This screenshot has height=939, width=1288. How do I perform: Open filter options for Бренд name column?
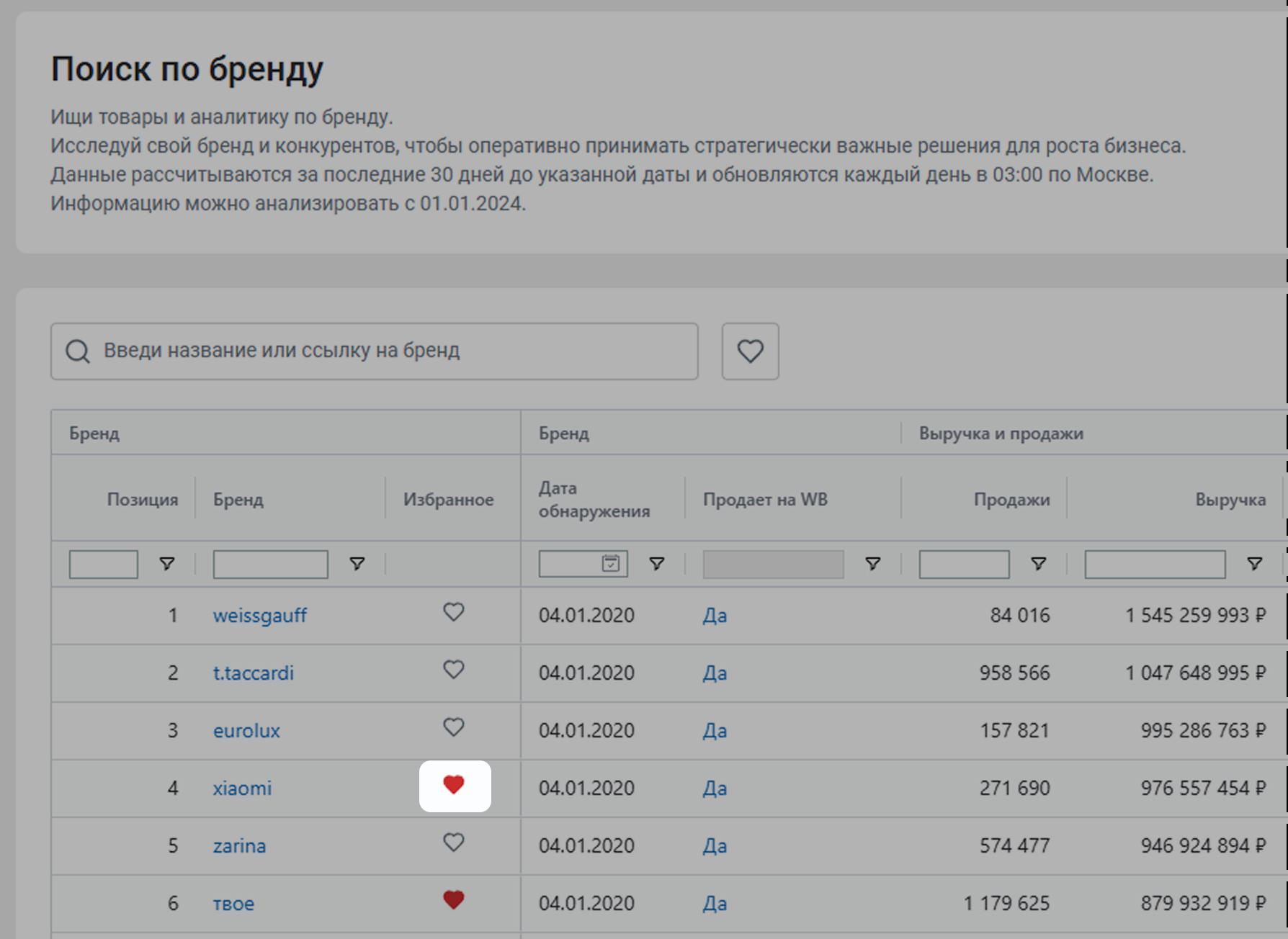(x=357, y=564)
